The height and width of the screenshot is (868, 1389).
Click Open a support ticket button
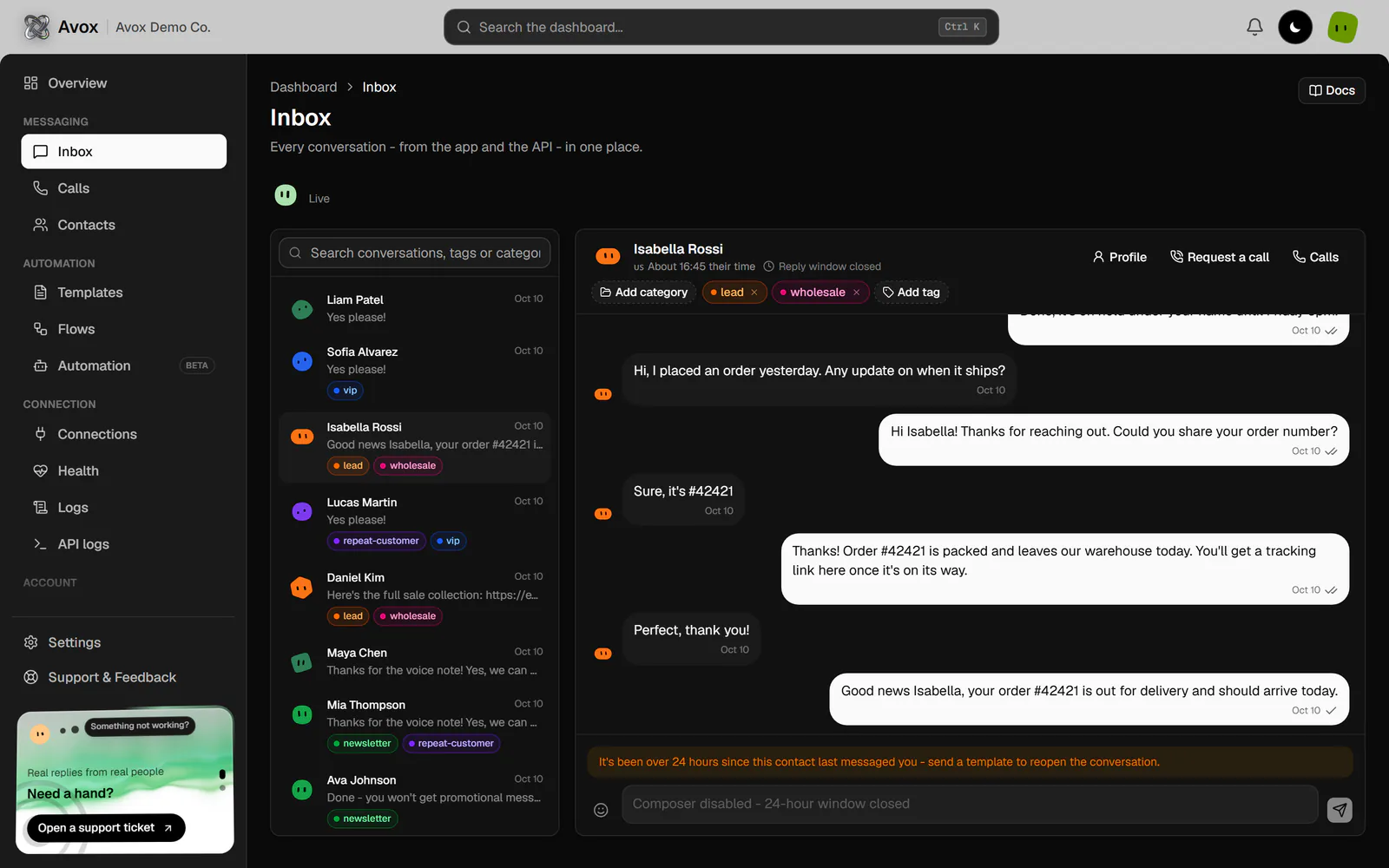click(106, 828)
